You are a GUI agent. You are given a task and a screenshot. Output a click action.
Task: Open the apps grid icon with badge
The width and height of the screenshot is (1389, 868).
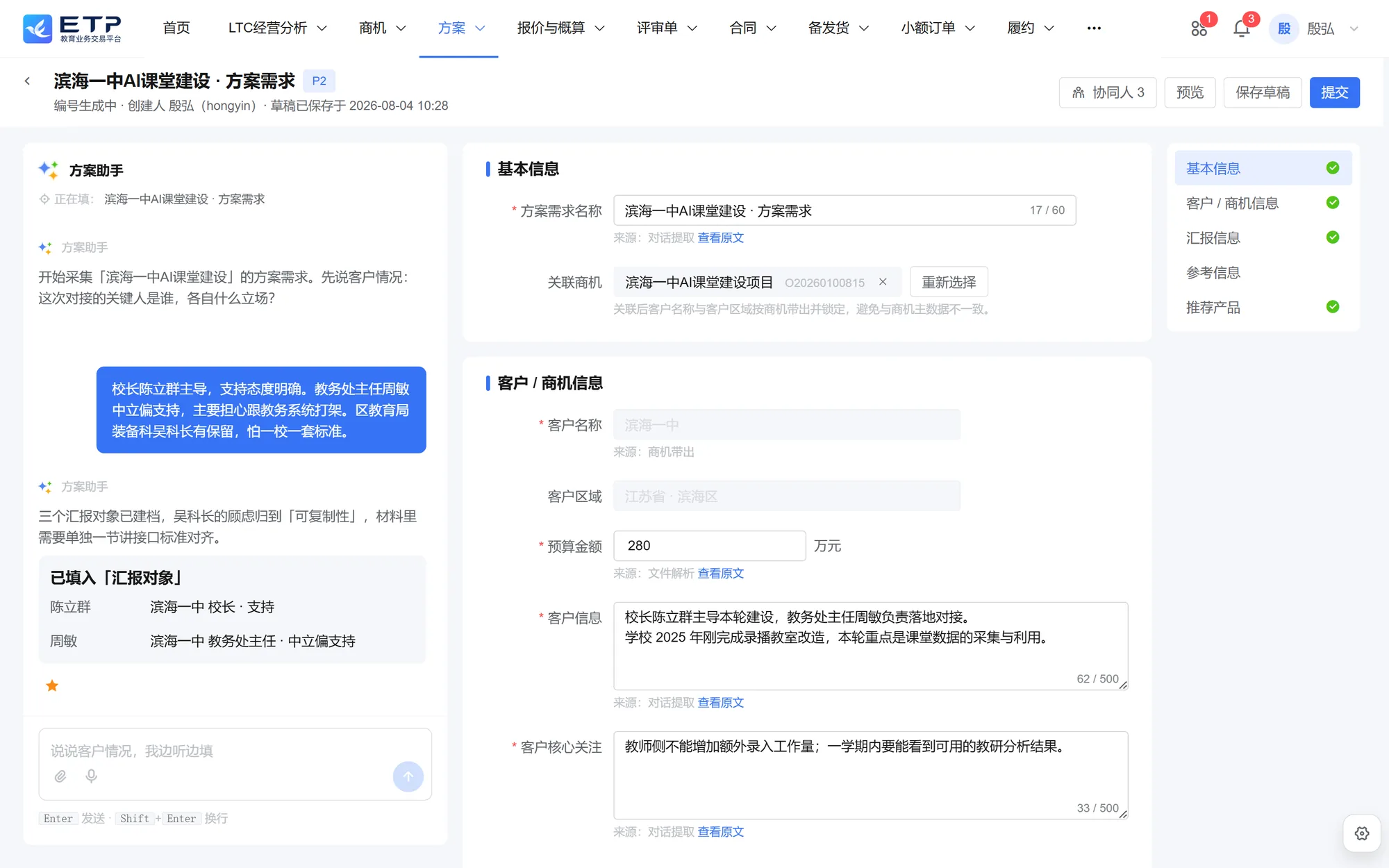pos(1199,28)
